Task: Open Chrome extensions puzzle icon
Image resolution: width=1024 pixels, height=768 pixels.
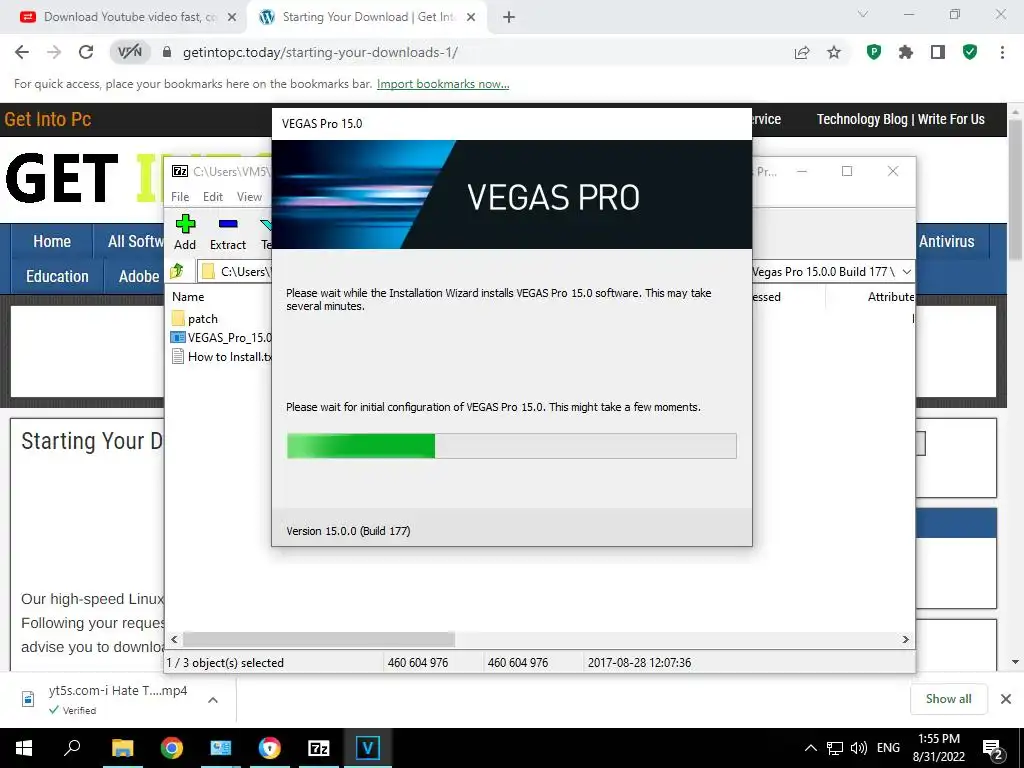Action: [x=906, y=52]
